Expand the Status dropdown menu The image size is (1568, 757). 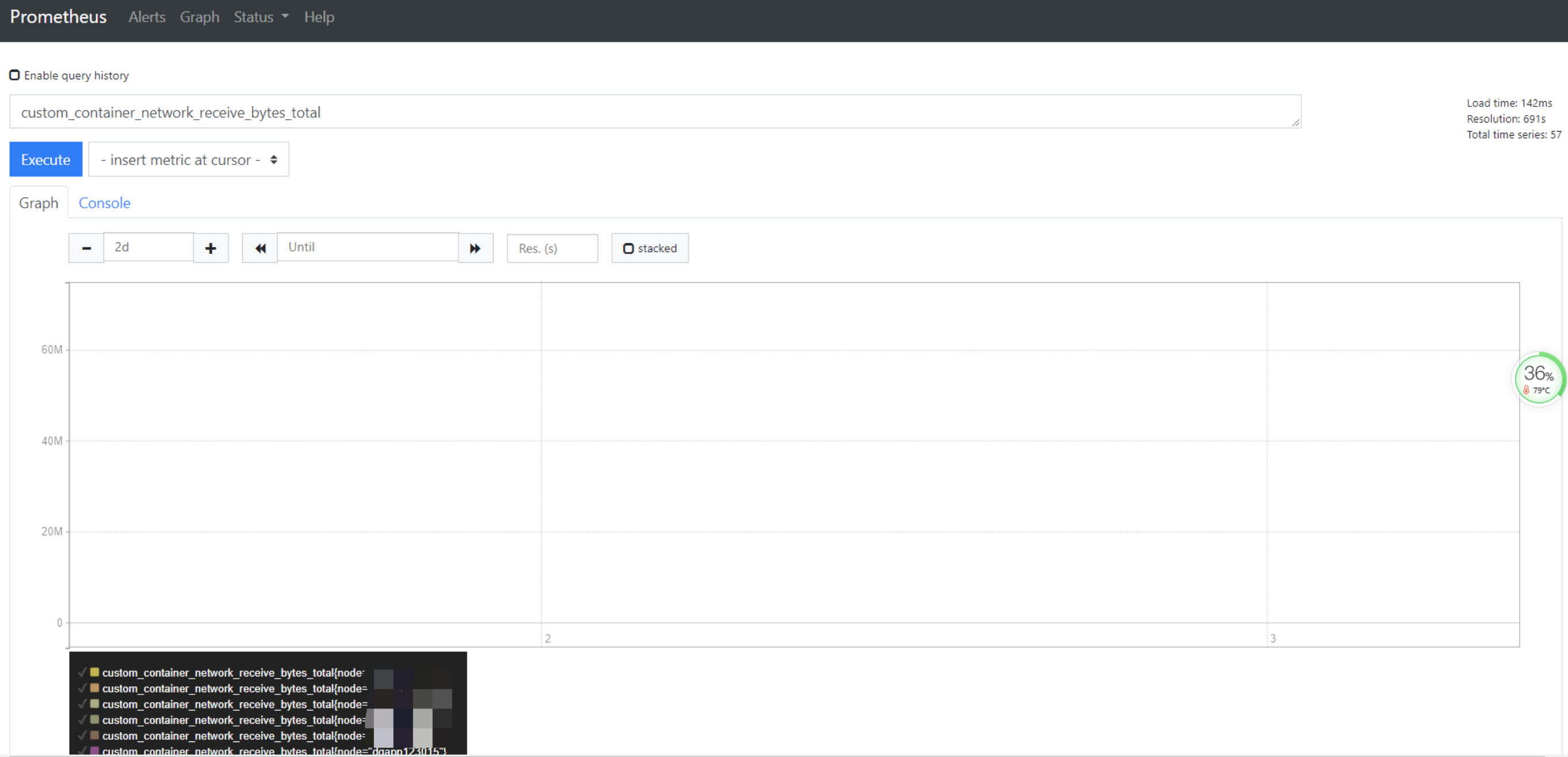point(261,17)
